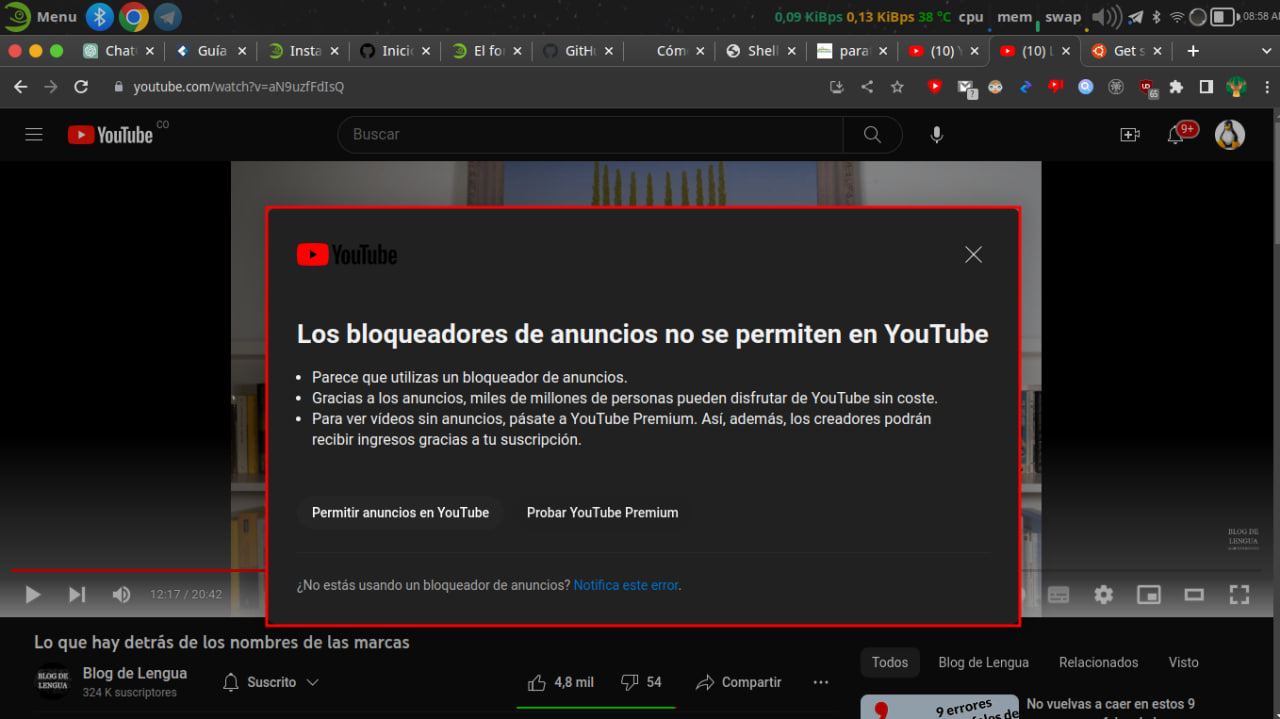Dislike the video showing 54
Image resolution: width=1280 pixels, height=719 pixels.
coord(641,682)
